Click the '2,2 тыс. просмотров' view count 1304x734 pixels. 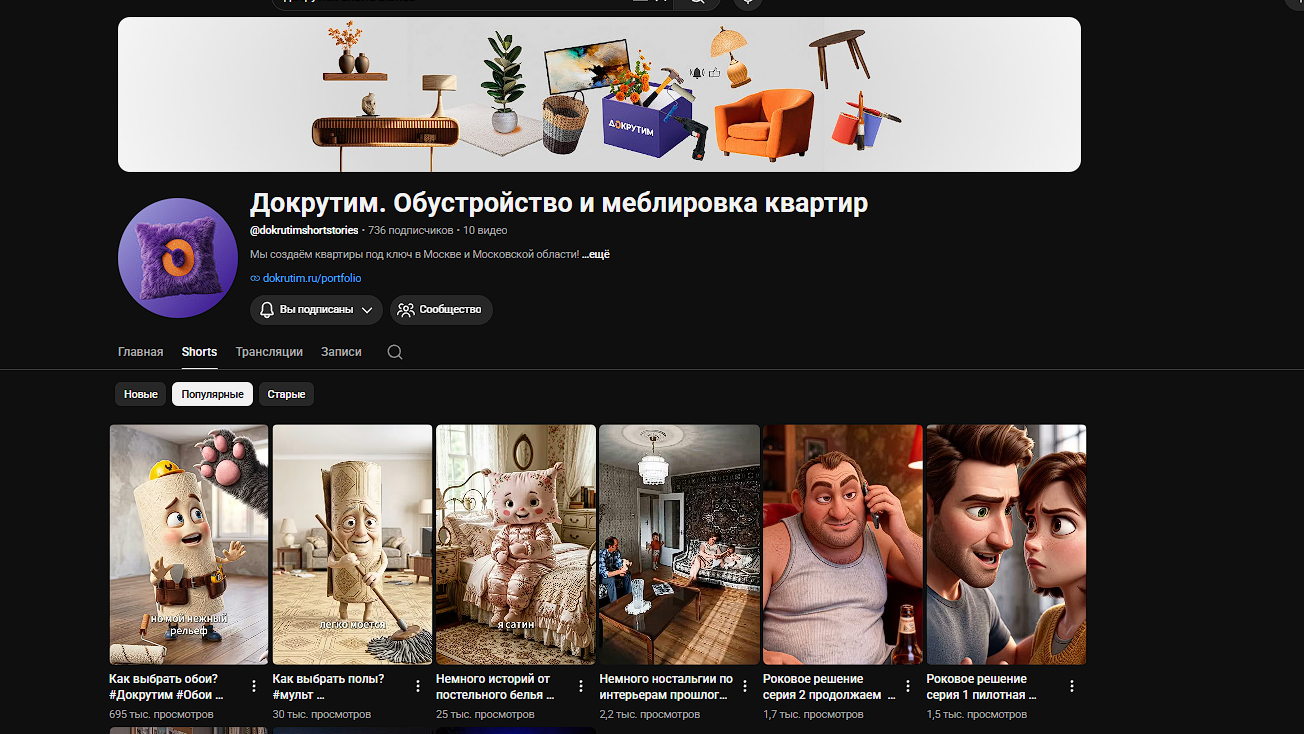click(650, 715)
